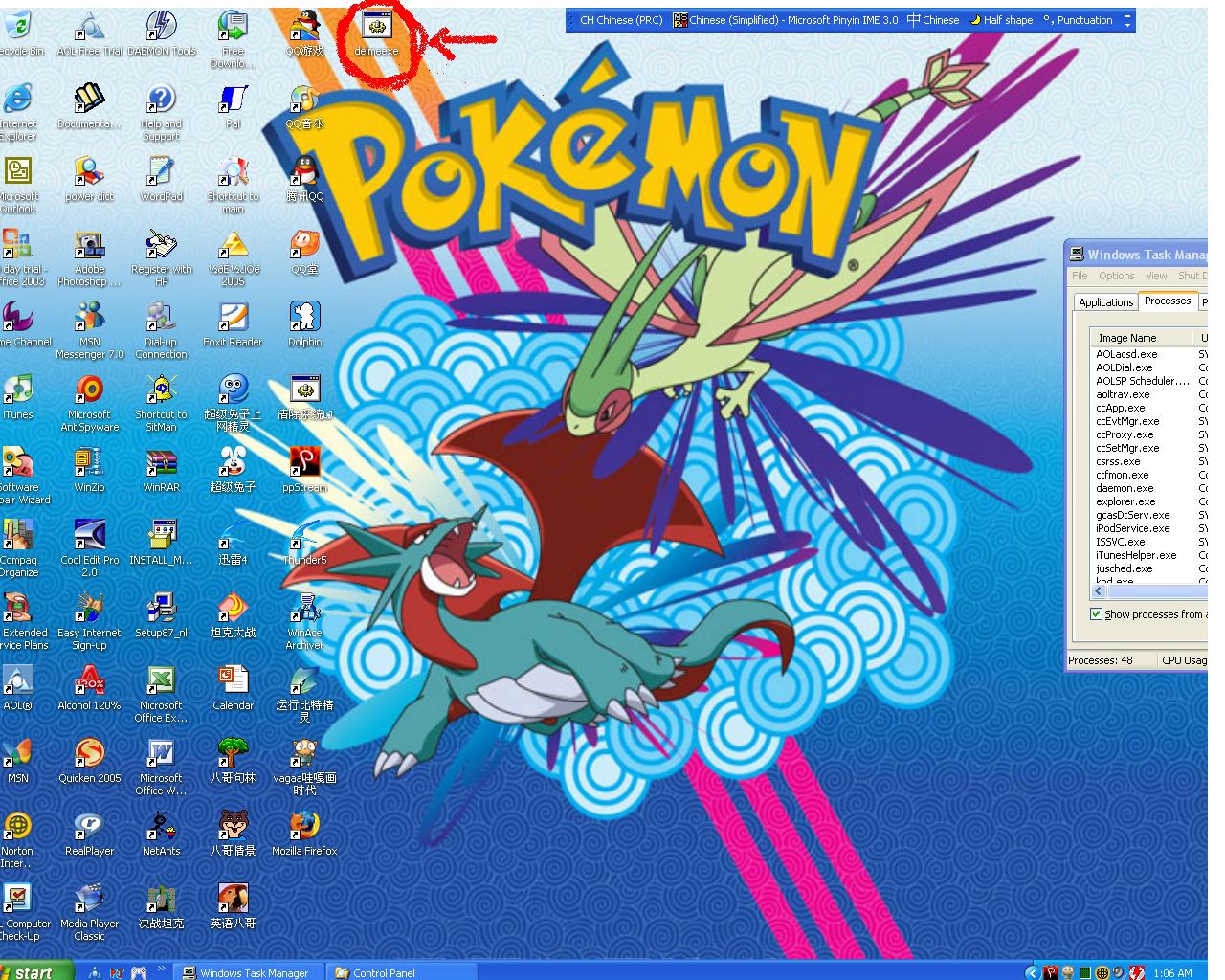Click left arrow of process list scrollbar
This screenshot has height=980, width=1225.
pyautogui.click(x=1100, y=592)
